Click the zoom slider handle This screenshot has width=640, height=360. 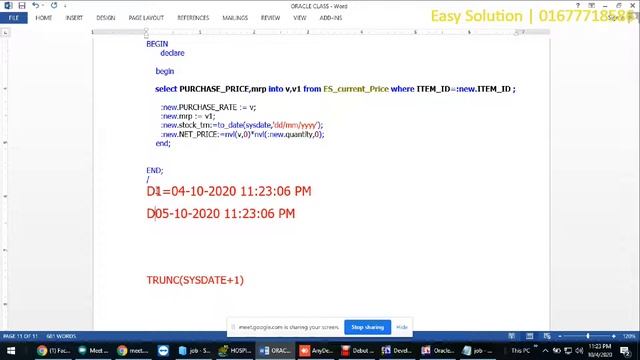point(588,336)
